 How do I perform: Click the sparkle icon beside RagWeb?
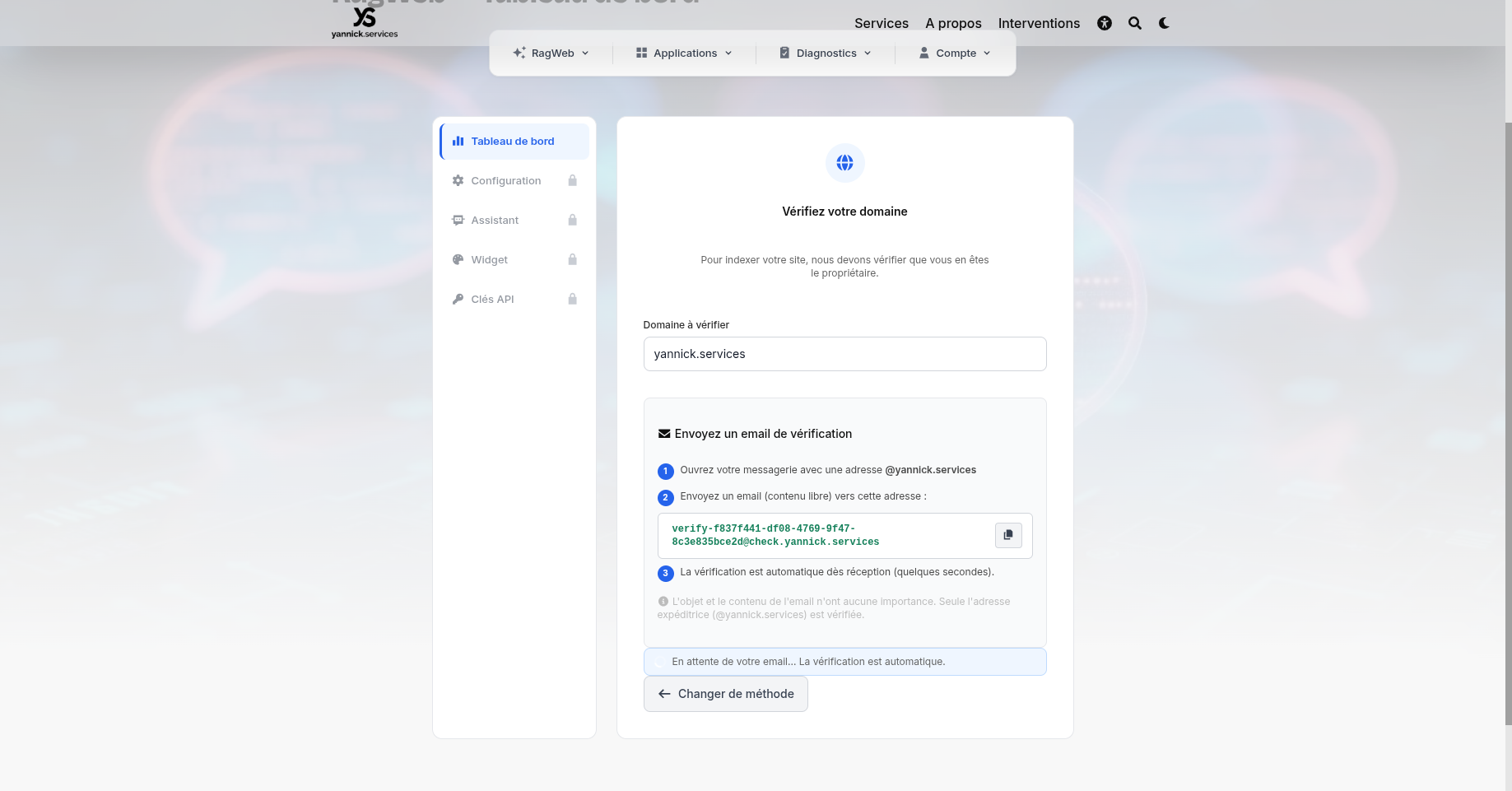pyautogui.click(x=519, y=53)
